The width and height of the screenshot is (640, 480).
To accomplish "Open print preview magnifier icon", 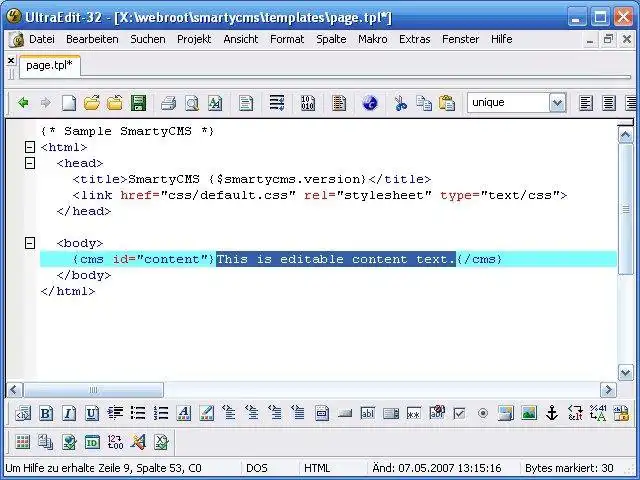I will coord(191,103).
